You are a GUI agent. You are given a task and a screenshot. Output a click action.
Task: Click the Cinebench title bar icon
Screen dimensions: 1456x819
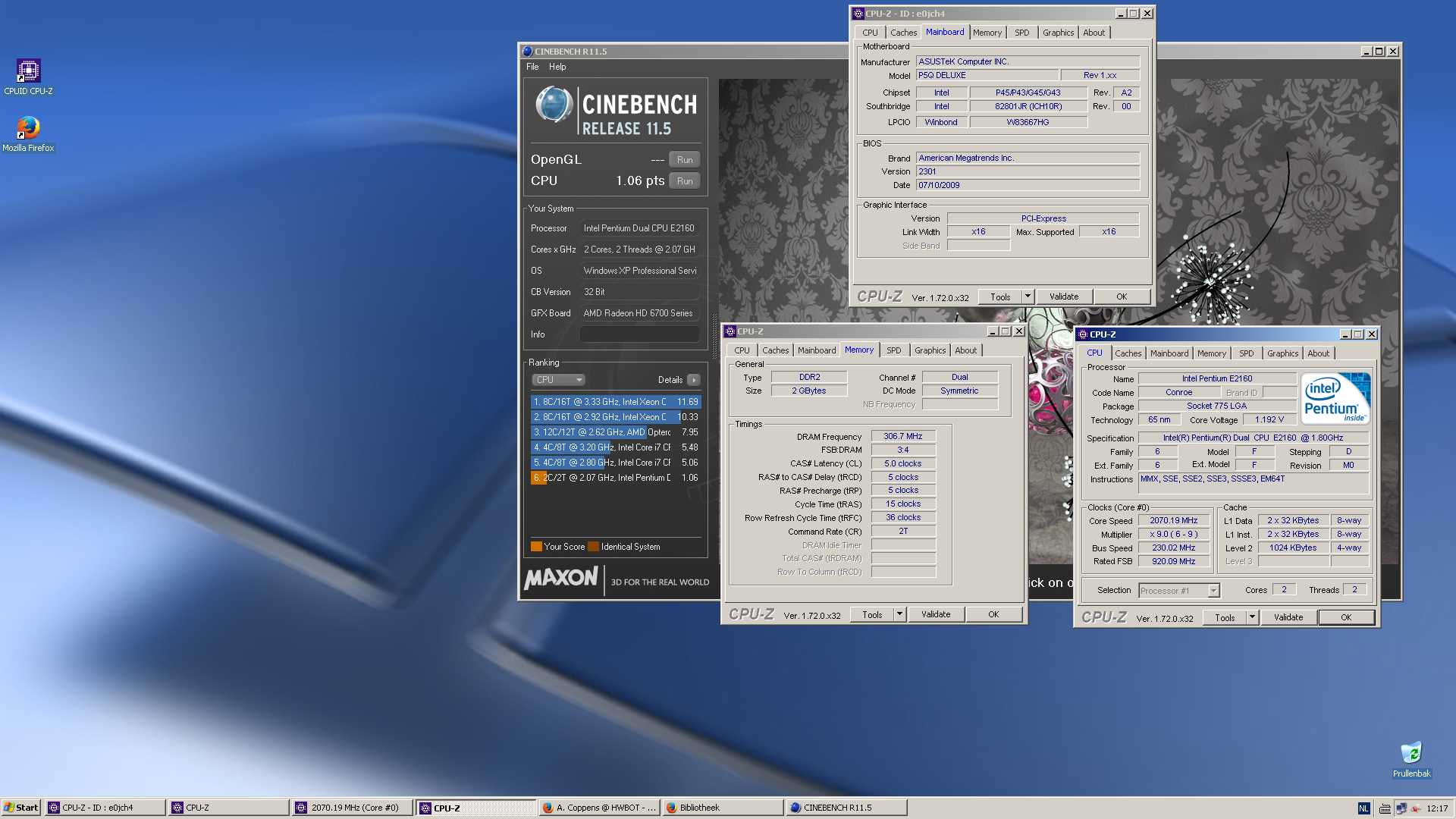[x=528, y=52]
